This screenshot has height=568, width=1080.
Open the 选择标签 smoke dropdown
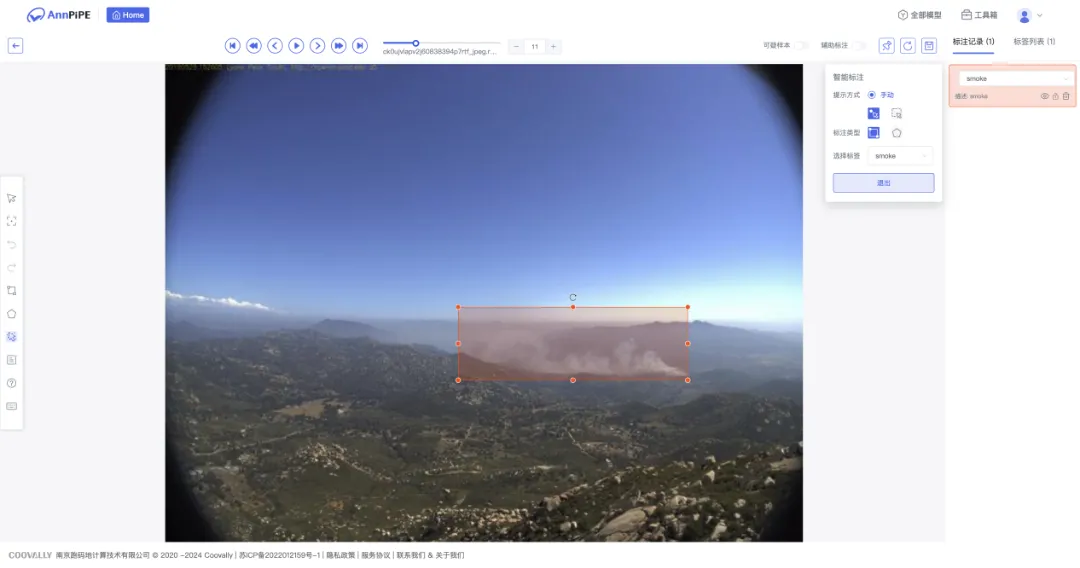tap(900, 156)
